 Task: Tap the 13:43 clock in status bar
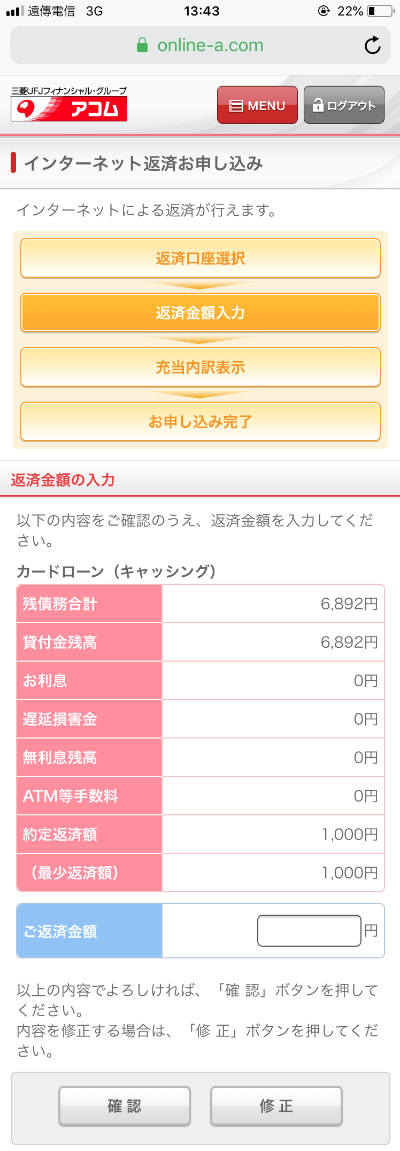coord(200,11)
